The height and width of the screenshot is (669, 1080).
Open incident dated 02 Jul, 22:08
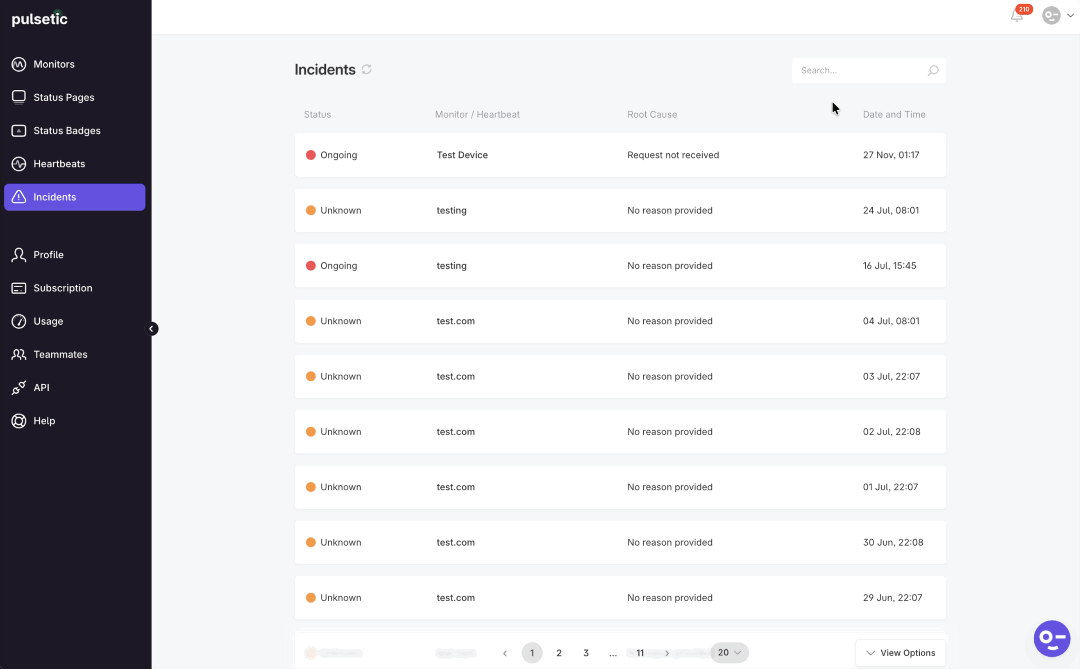tap(620, 432)
